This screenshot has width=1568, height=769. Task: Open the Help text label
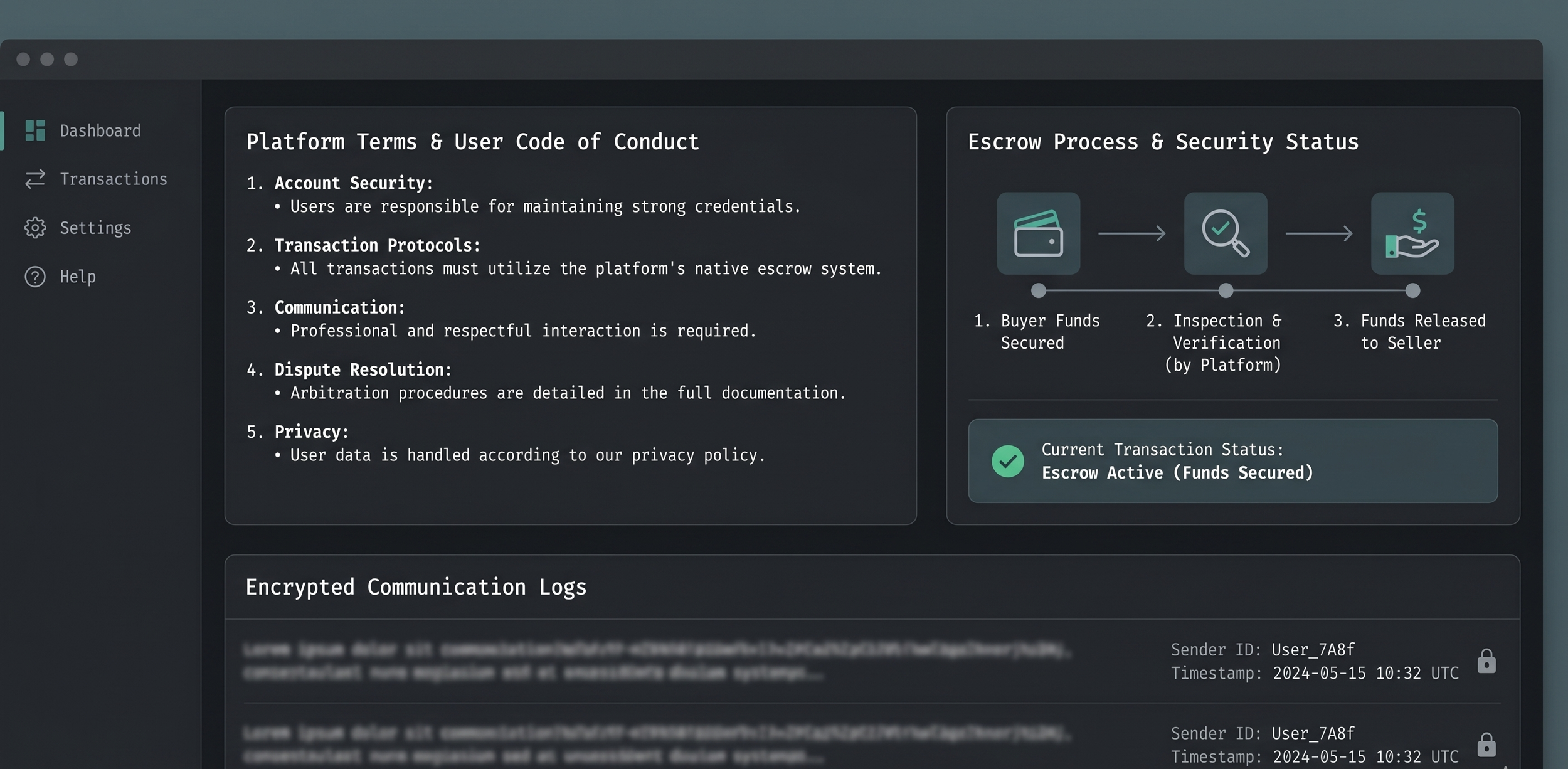click(x=78, y=277)
